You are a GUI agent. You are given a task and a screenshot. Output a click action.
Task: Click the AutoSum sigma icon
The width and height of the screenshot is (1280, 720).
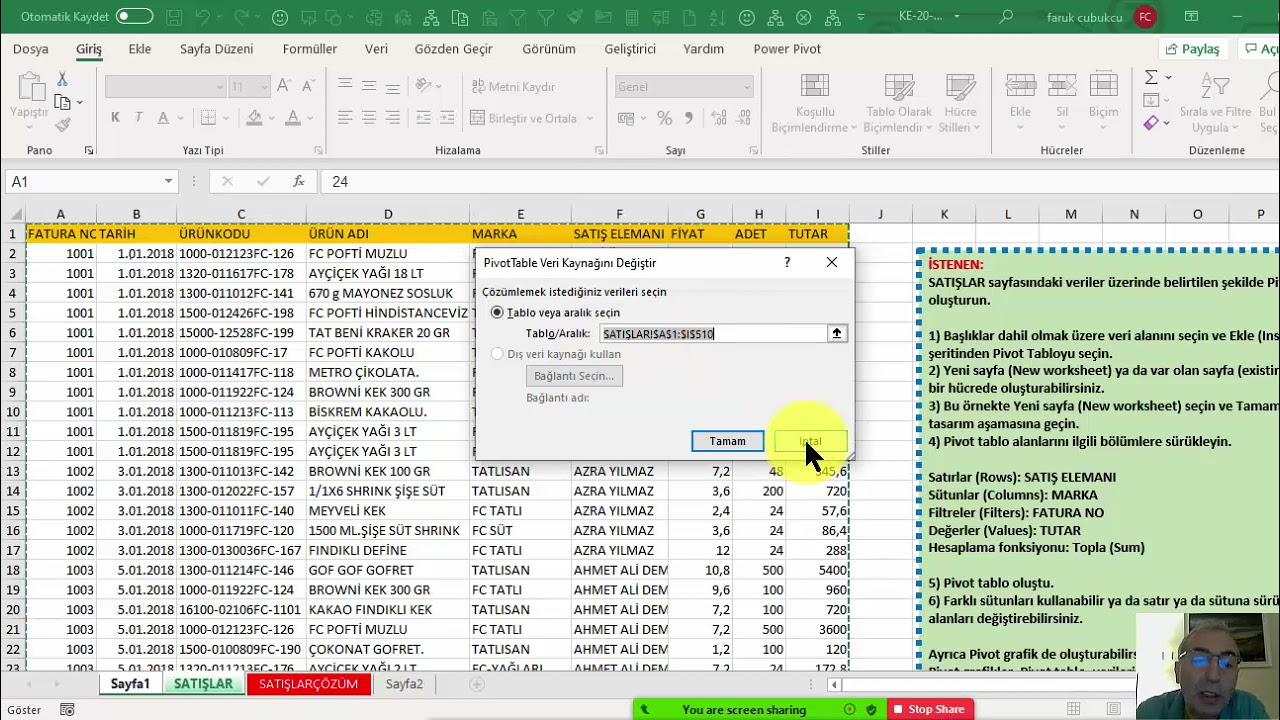1151,78
